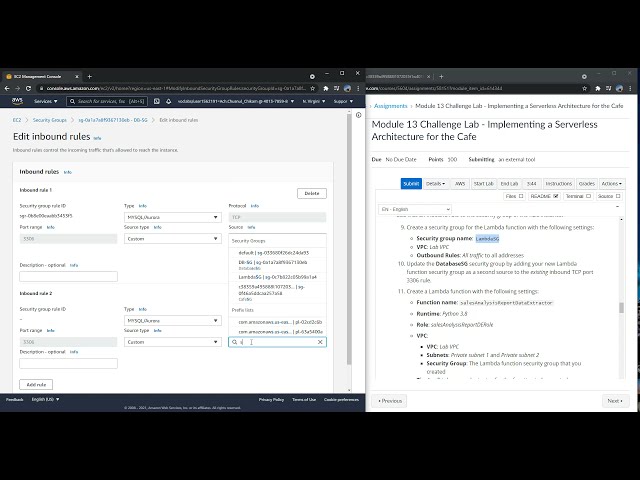Open extensions icon in the lab window
The width and height of the screenshot is (640, 480).
coord(598,88)
